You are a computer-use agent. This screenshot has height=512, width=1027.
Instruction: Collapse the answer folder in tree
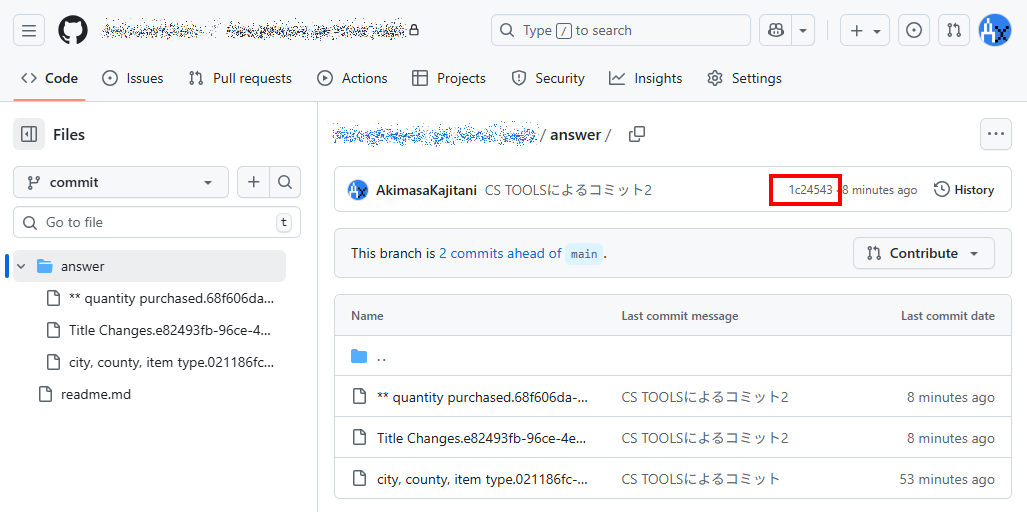(21, 266)
